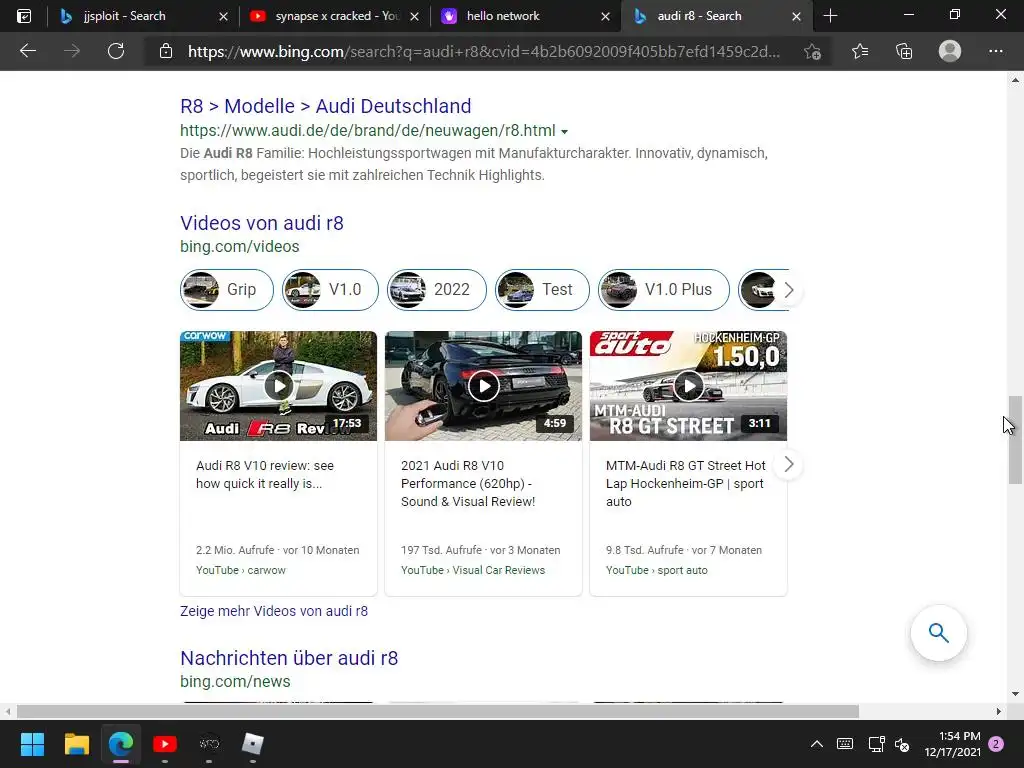Open the Windows Start menu
Image resolution: width=1024 pixels, height=768 pixels.
point(32,744)
